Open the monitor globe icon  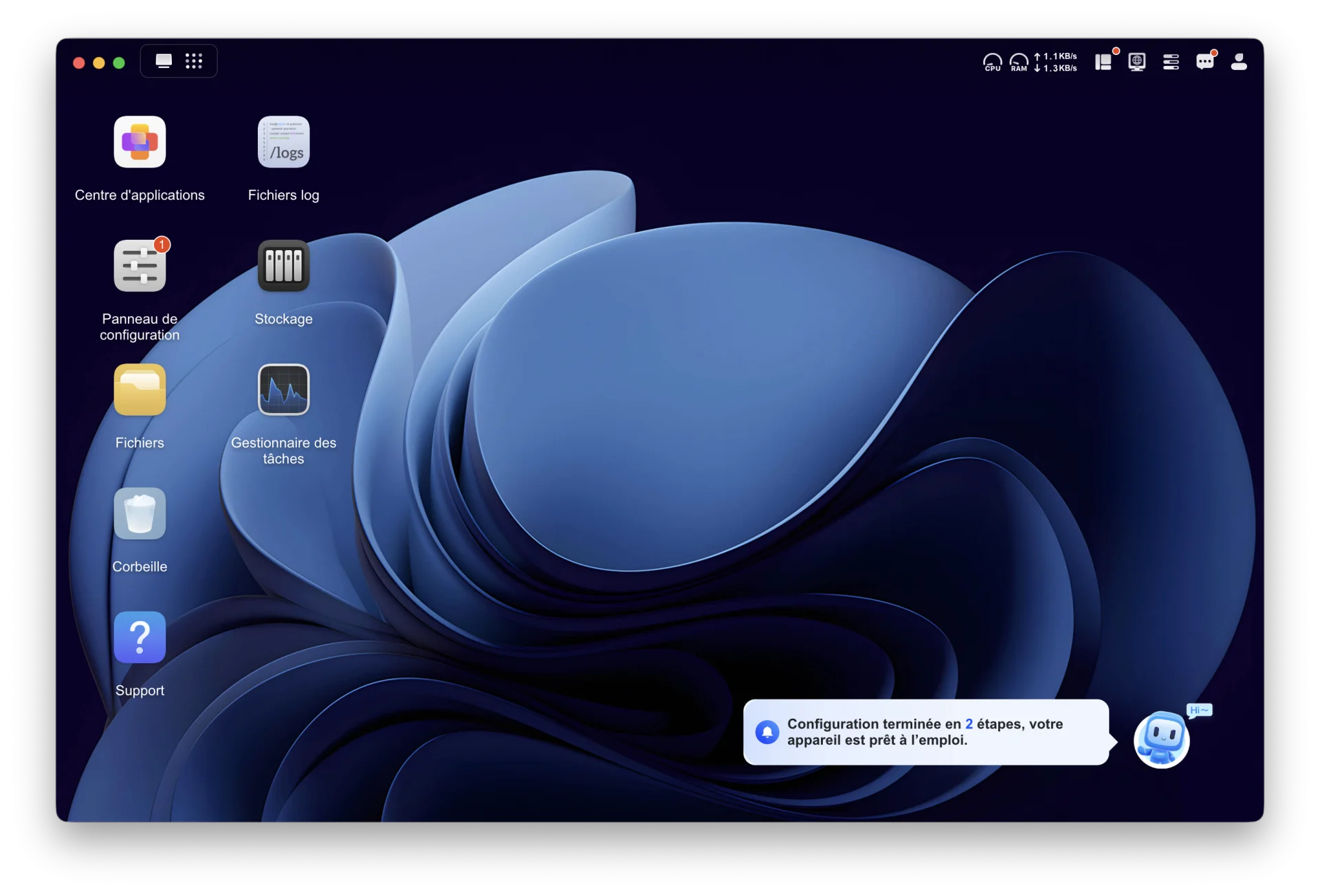1137,62
